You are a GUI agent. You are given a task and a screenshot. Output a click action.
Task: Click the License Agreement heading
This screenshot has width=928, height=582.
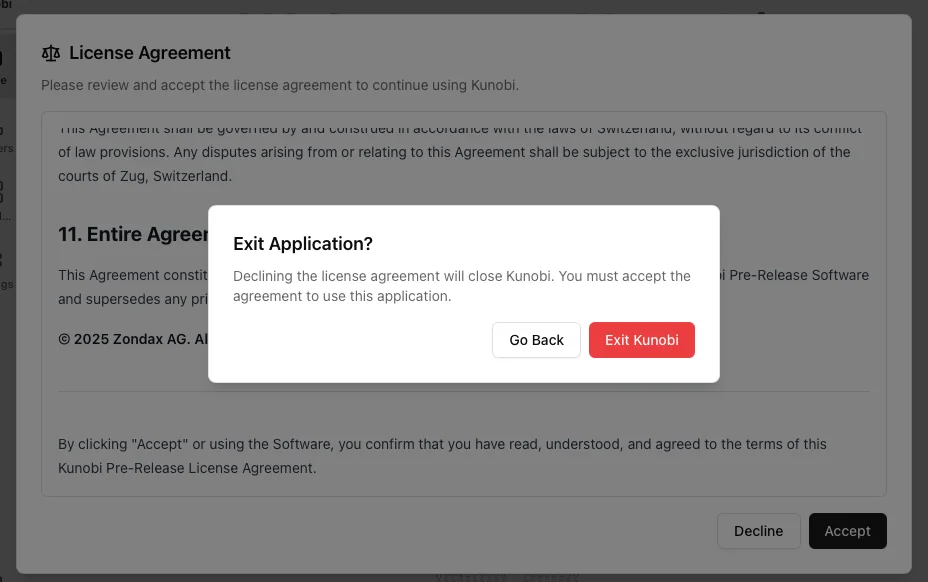pos(148,52)
